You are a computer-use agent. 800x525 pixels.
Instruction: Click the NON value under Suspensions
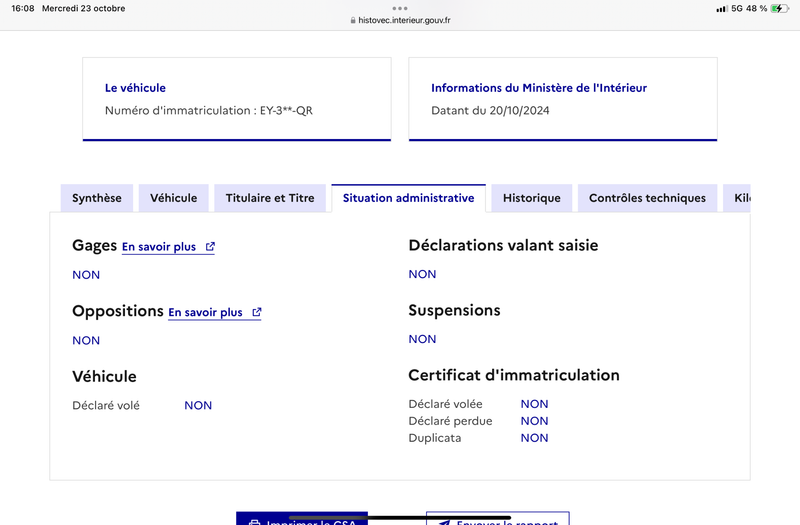tap(422, 339)
